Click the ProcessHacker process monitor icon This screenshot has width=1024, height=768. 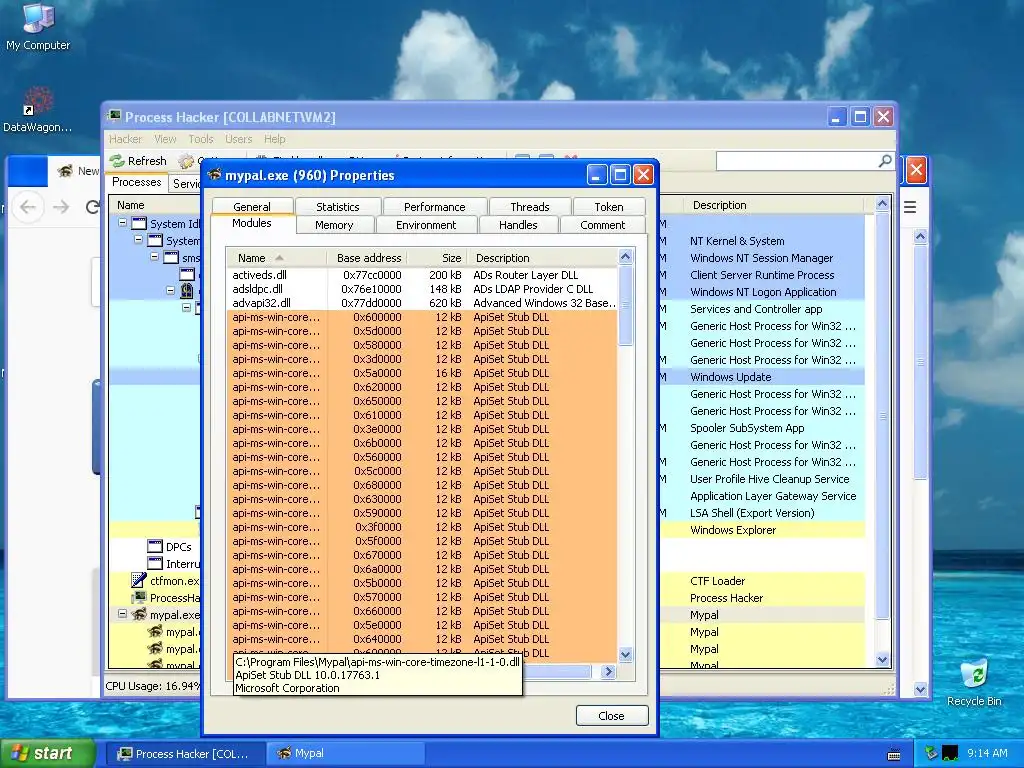(x=138, y=597)
